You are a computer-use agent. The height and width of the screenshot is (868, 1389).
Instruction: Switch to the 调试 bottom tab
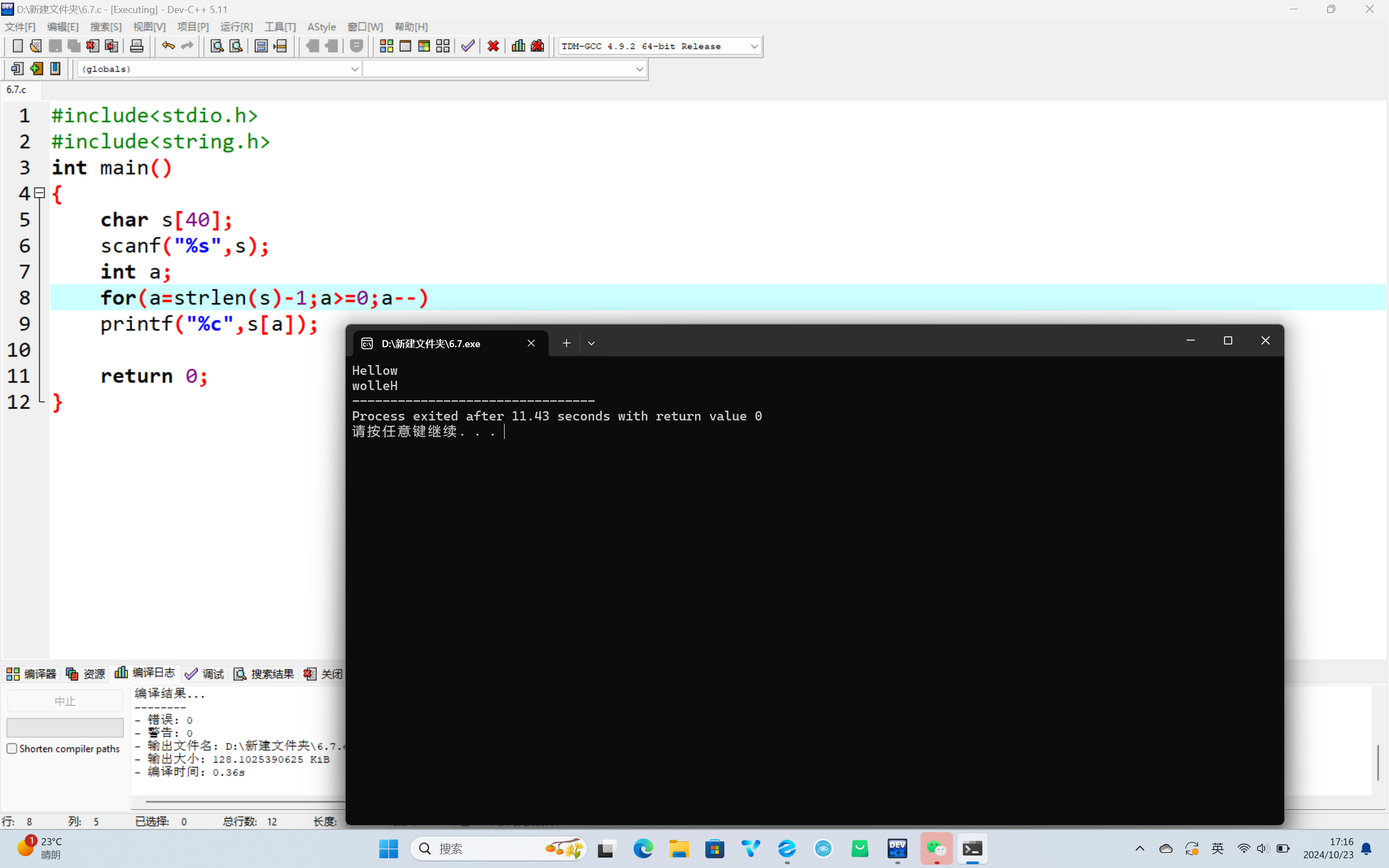[x=205, y=674]
